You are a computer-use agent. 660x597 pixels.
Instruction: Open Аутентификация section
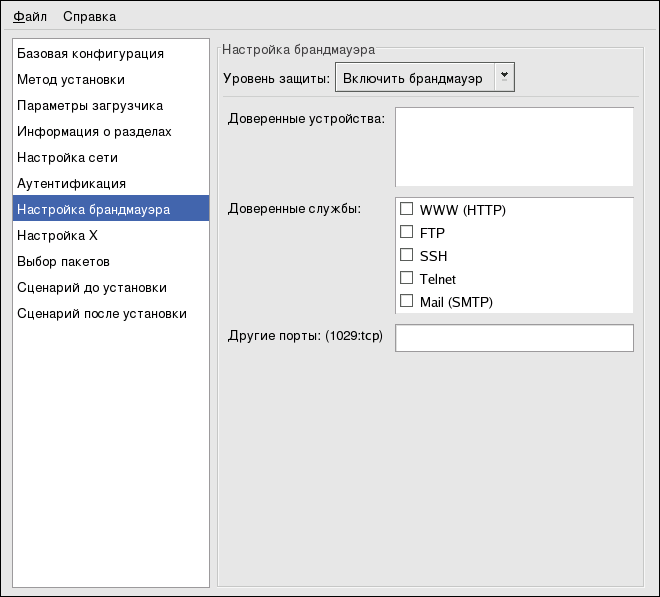(71, 183)
